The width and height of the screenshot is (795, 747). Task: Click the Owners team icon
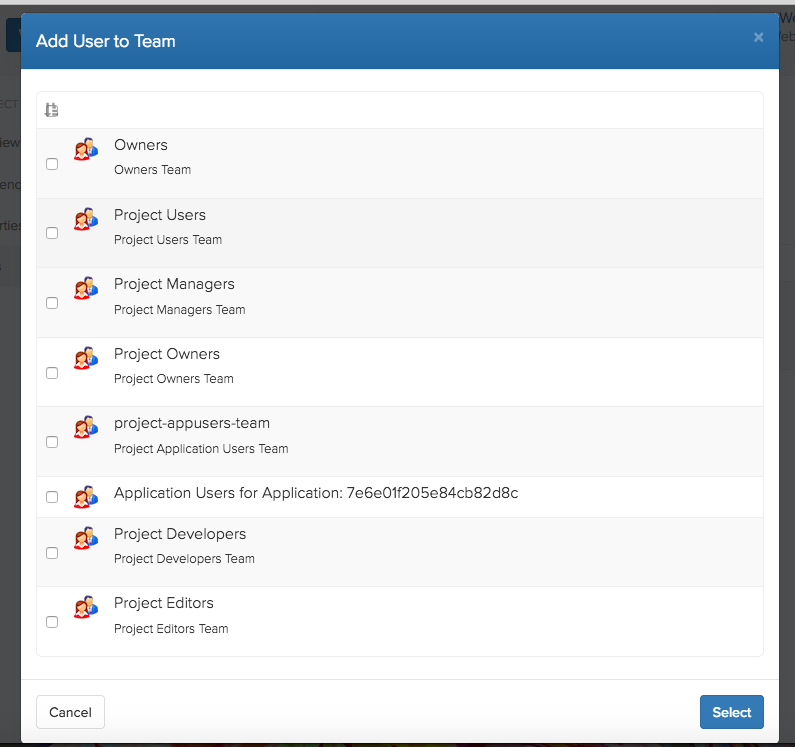[x=85, y=150]
